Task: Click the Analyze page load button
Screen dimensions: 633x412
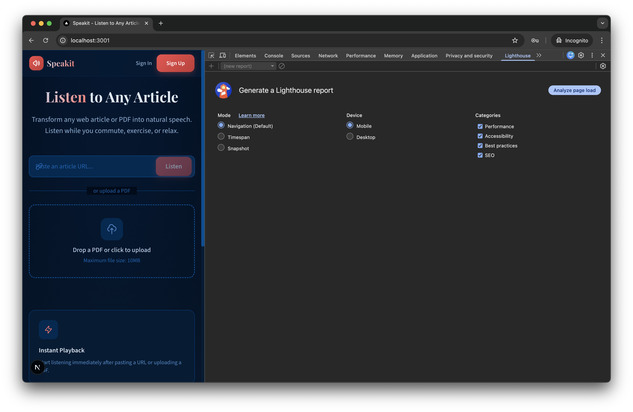Action: 574,90
